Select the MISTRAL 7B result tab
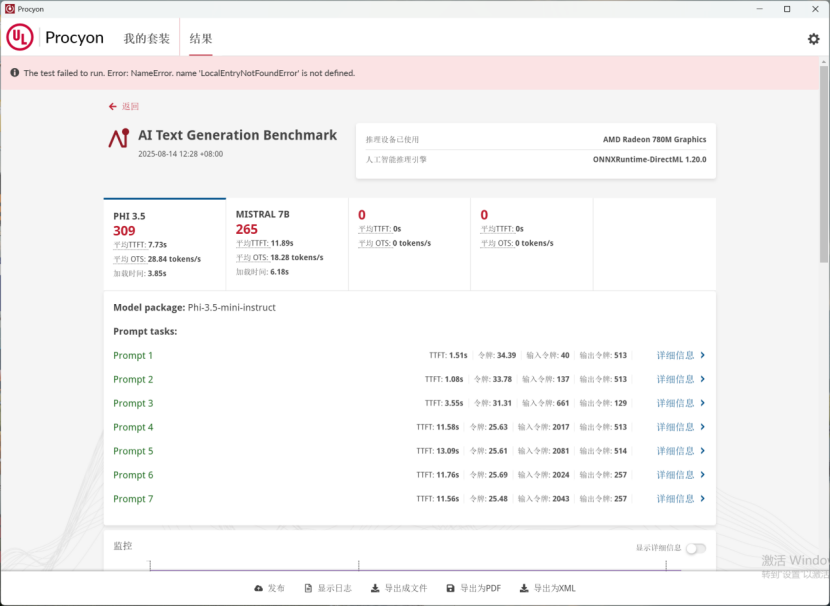The width and height of the screenshot is (830, 606). coord(286,244)
